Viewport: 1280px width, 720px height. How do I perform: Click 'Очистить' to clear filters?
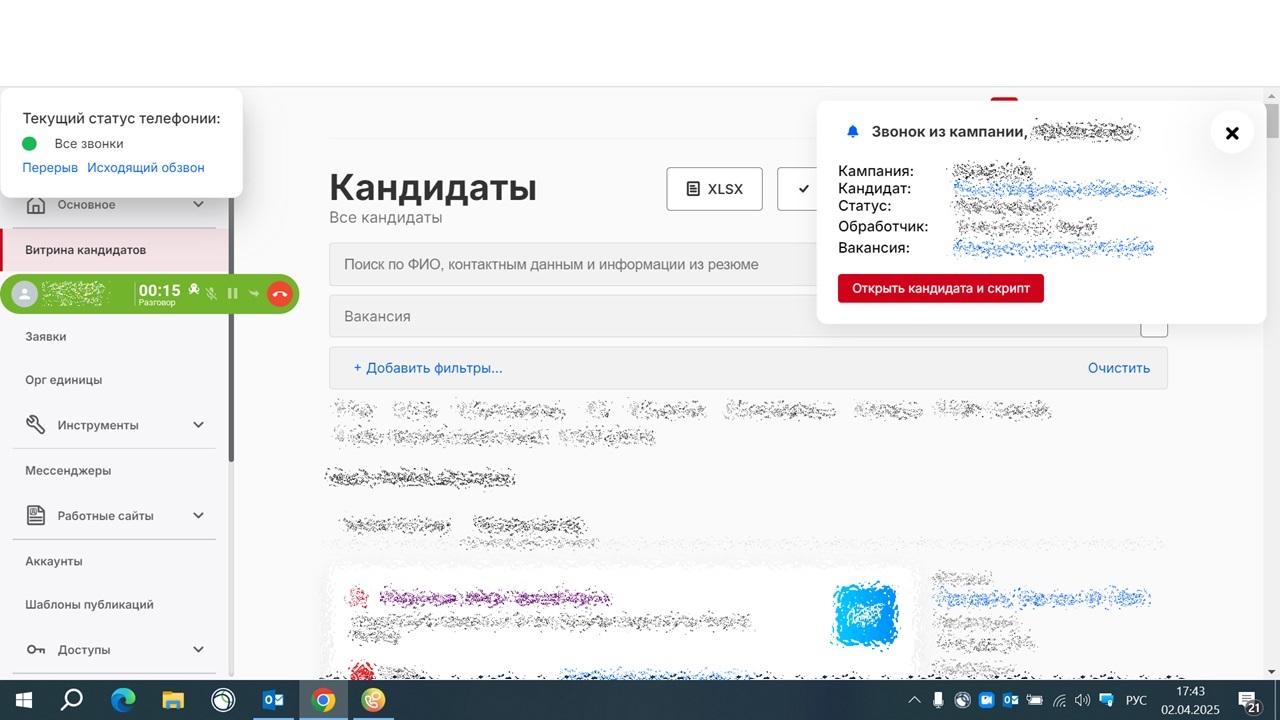coord(1118,368)
